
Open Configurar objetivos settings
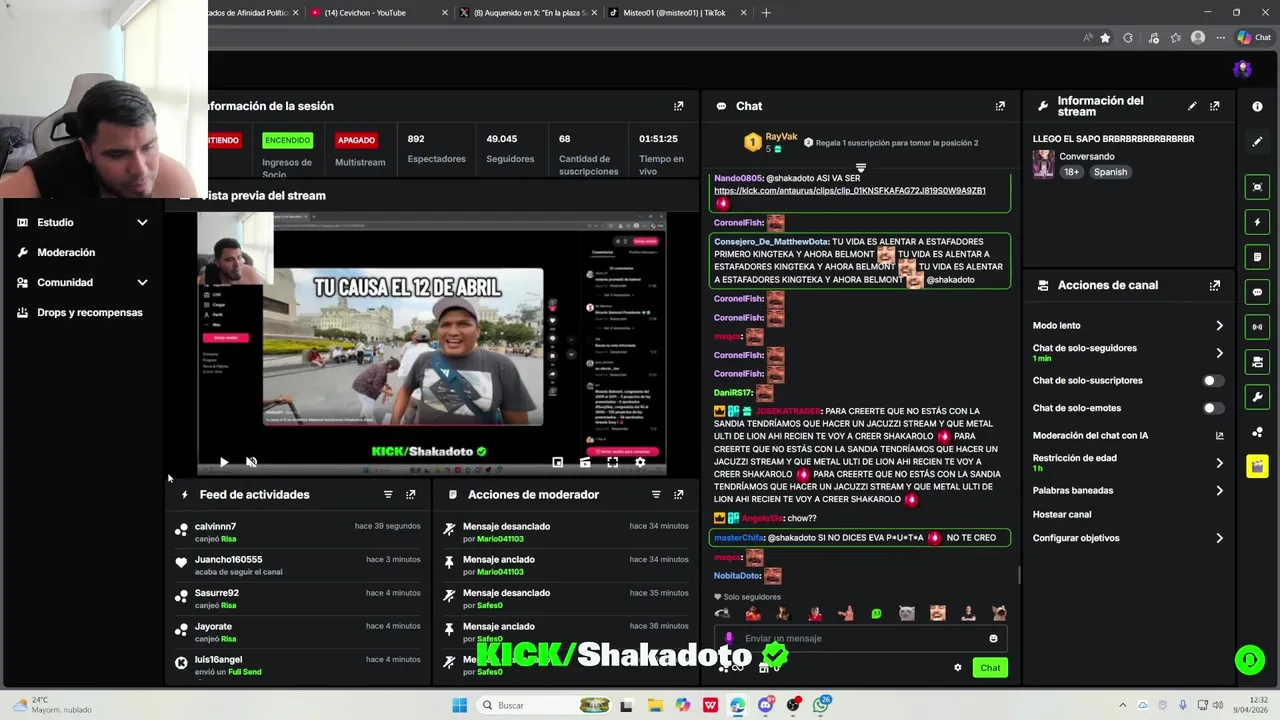(x=1128, y=538)
